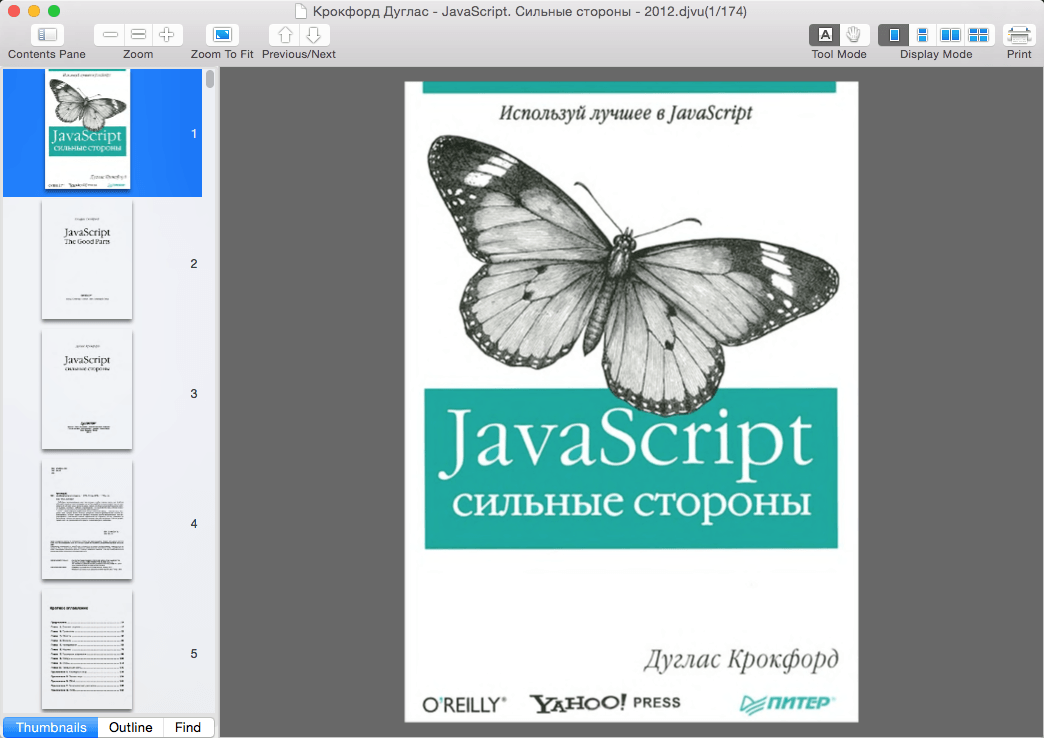
Task: Go to previous page with up arrow
Action: pos(285,35)
